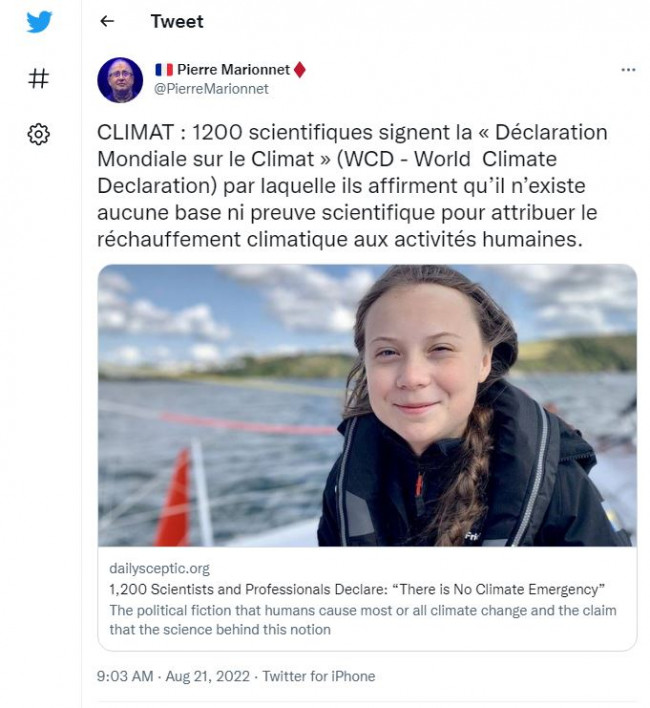
Task: Open the Twitter for iPhone source link
Action: tap(319, 676)
